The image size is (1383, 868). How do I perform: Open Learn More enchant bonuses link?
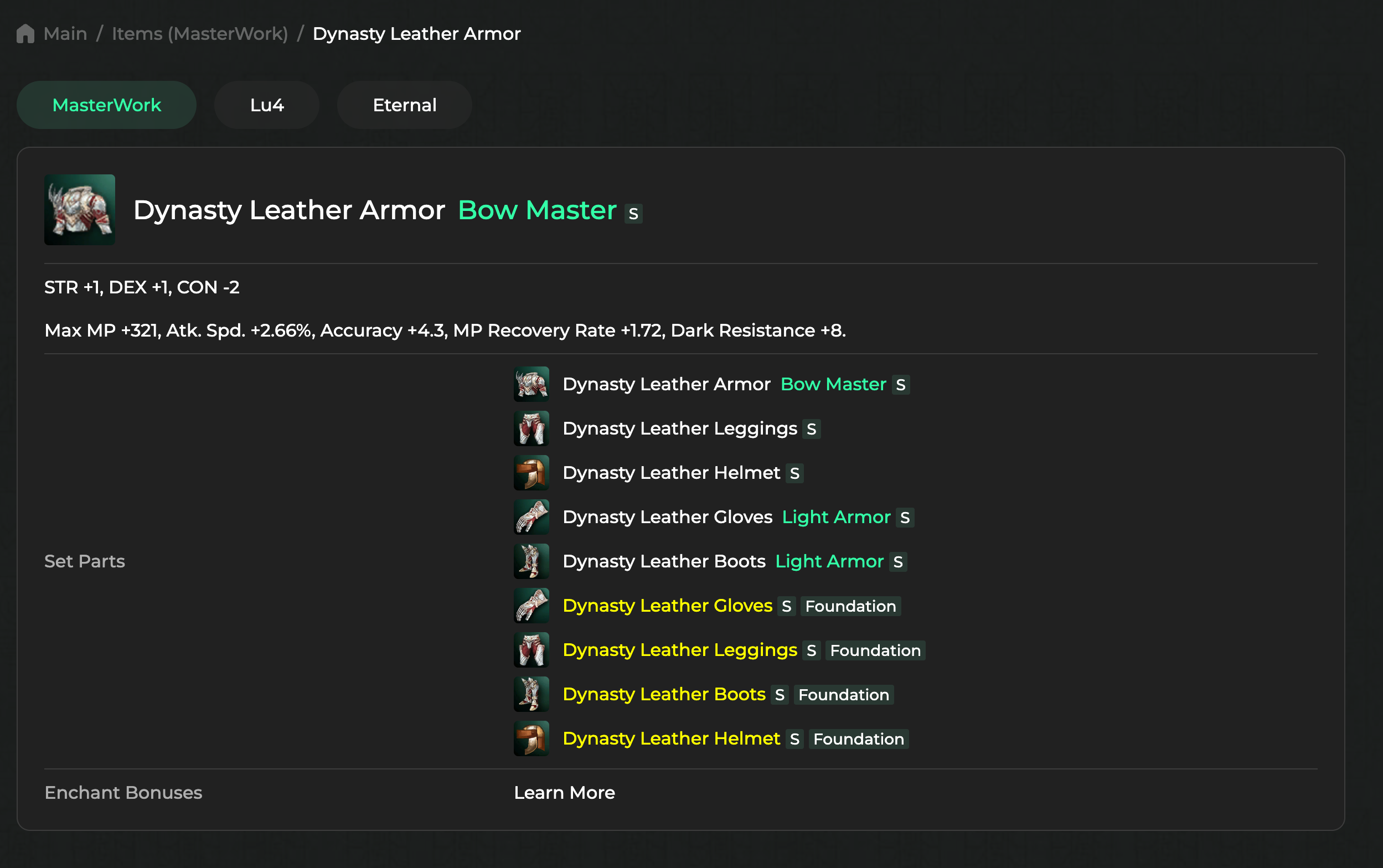pyautogui.click(x=564, y=792)
